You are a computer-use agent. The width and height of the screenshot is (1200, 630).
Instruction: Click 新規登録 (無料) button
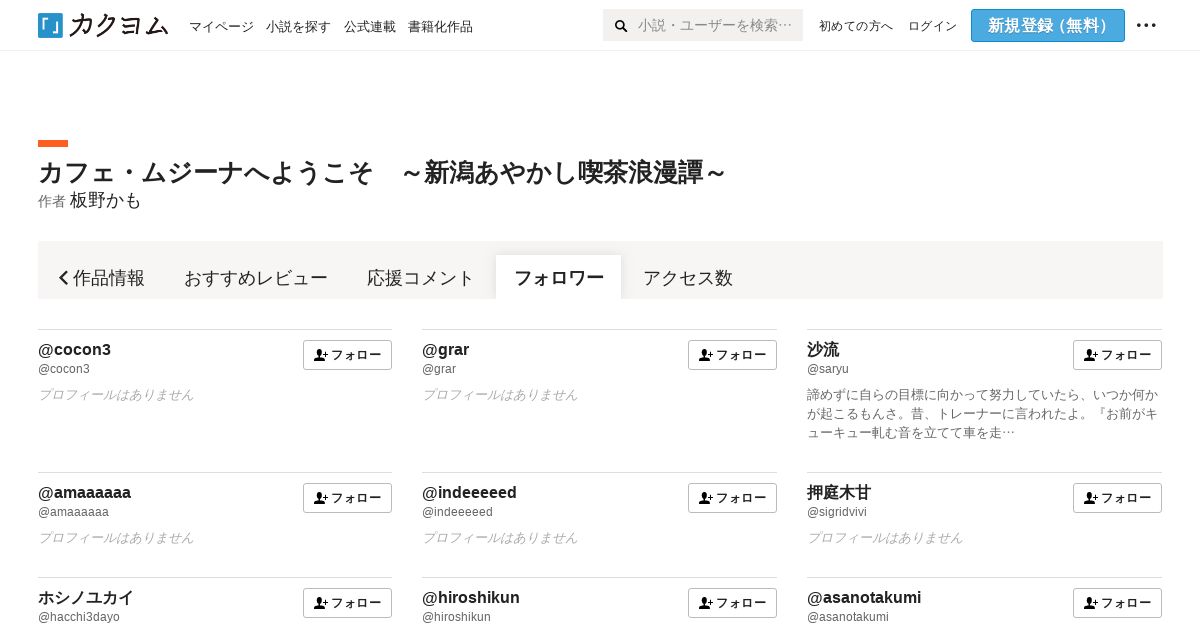click(1047, 26)
